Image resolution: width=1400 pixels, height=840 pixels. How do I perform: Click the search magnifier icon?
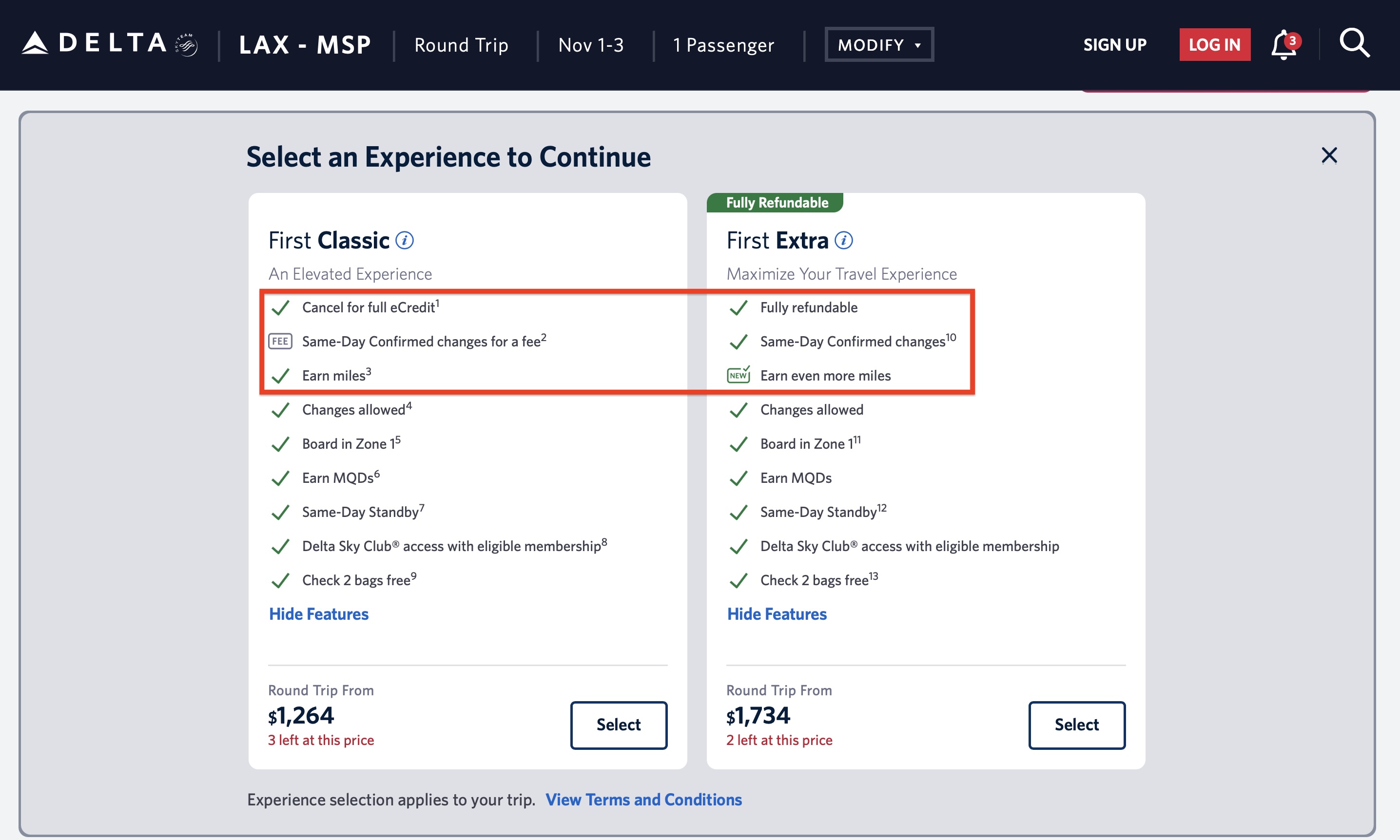[1354, 43]
